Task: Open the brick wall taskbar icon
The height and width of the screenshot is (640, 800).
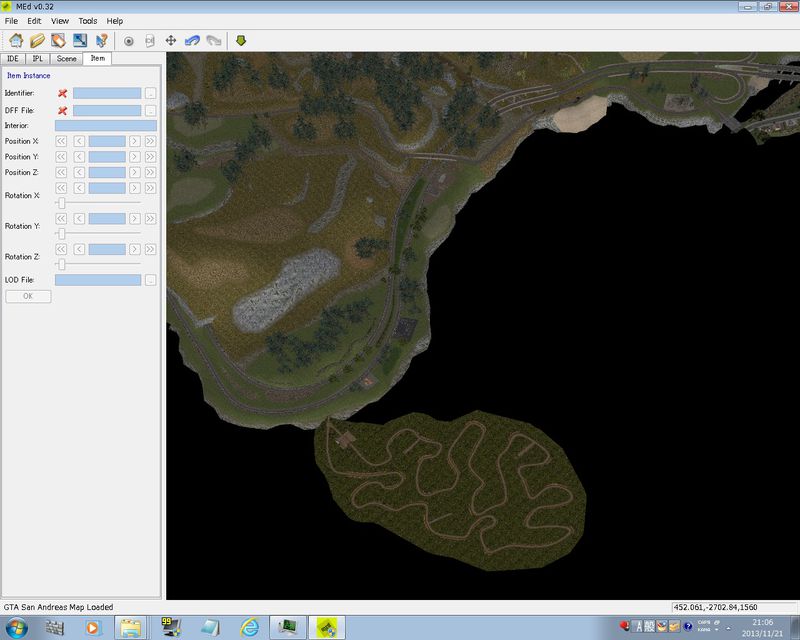Action: pyautogui.click(x=55, y=627)
